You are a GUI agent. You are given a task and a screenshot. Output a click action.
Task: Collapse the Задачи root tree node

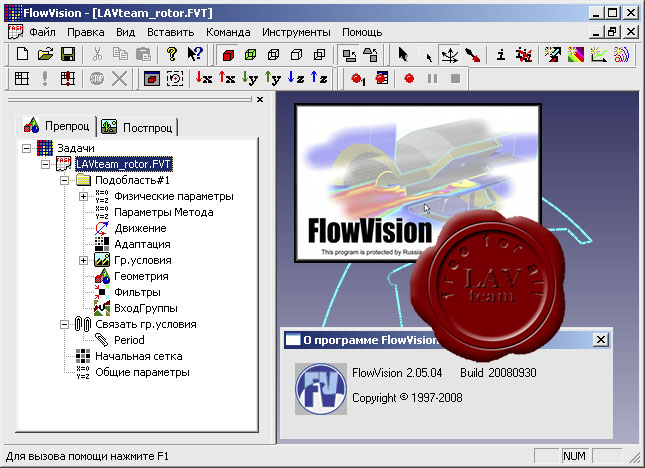(x=26, y=148)
